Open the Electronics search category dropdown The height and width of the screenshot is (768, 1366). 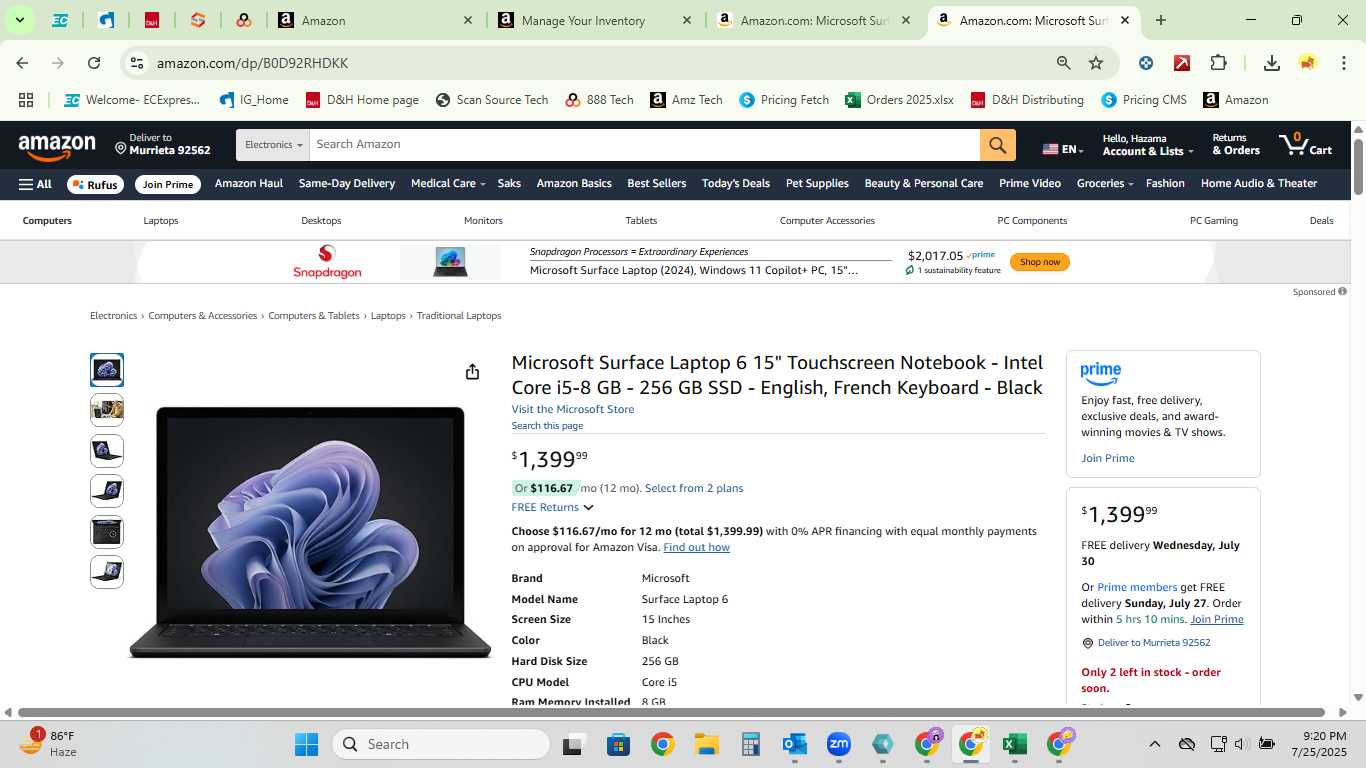coord(273,145)
